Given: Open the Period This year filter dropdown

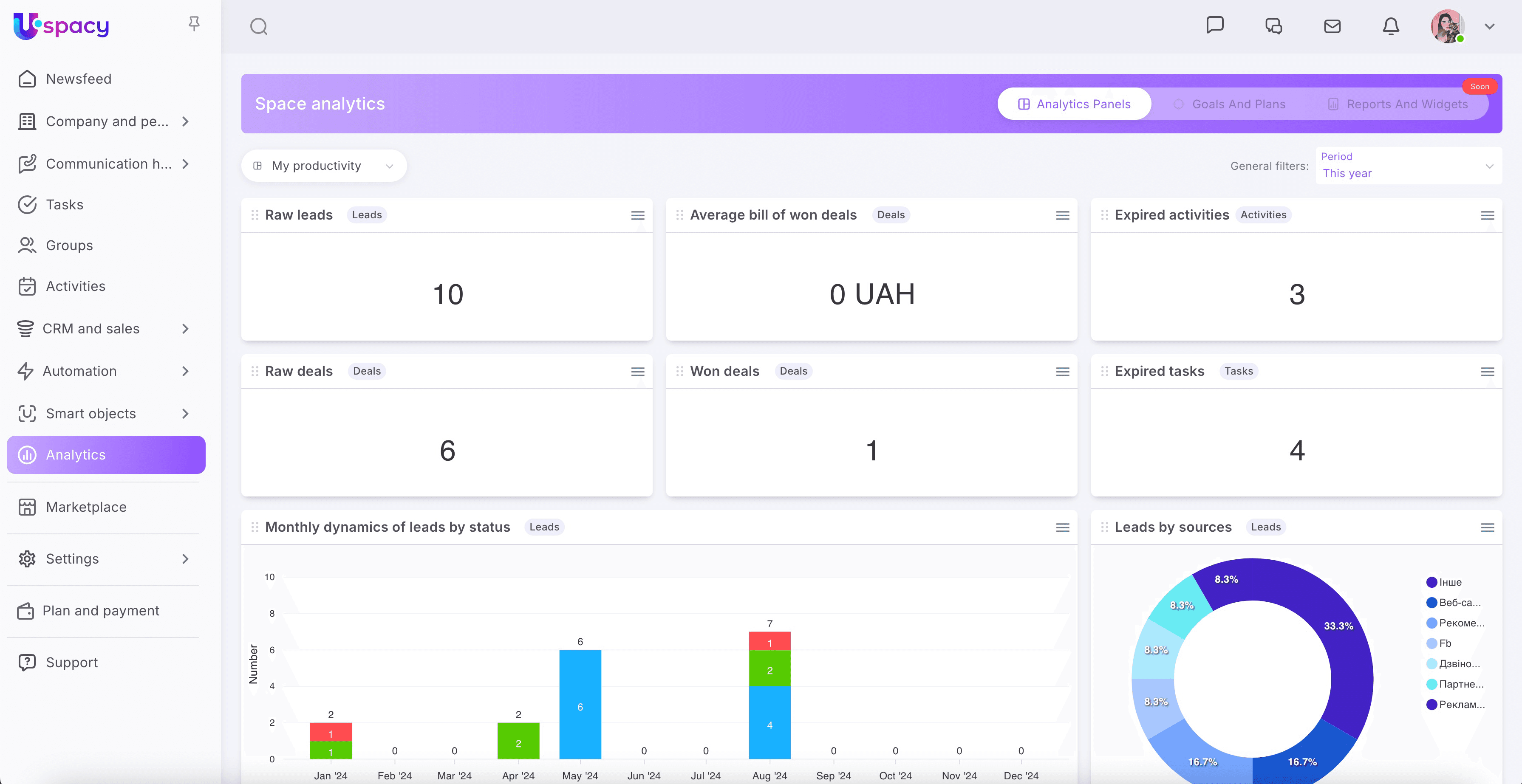Looking at the screenshot, I should coord(1408,166).
